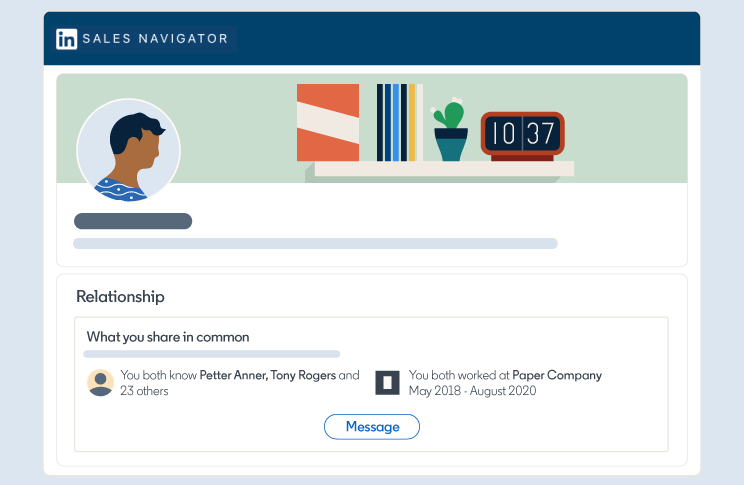Click the "23 others" connections text

(x=145, y=391)
